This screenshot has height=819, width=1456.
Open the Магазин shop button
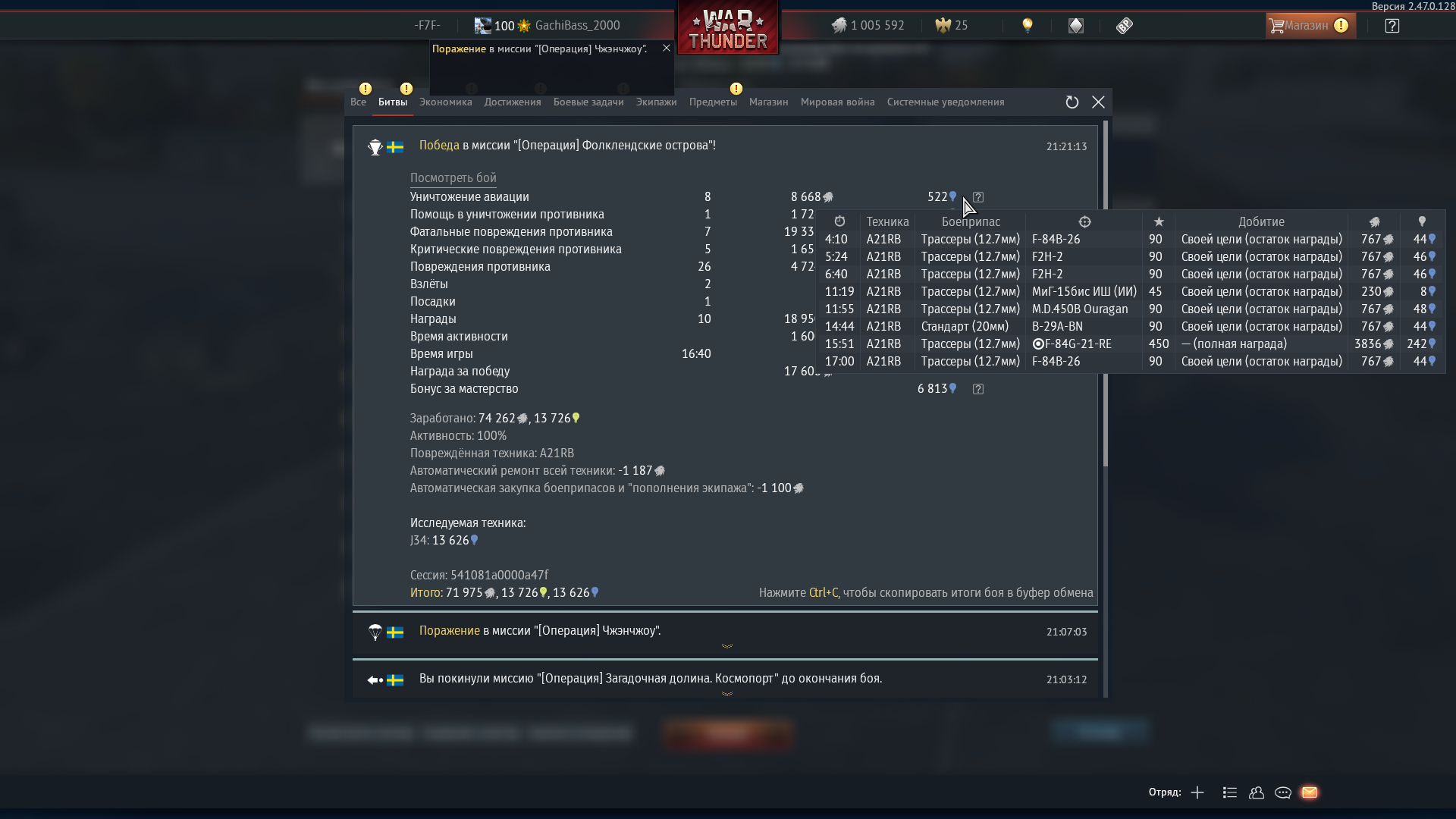coord(1310,26)
